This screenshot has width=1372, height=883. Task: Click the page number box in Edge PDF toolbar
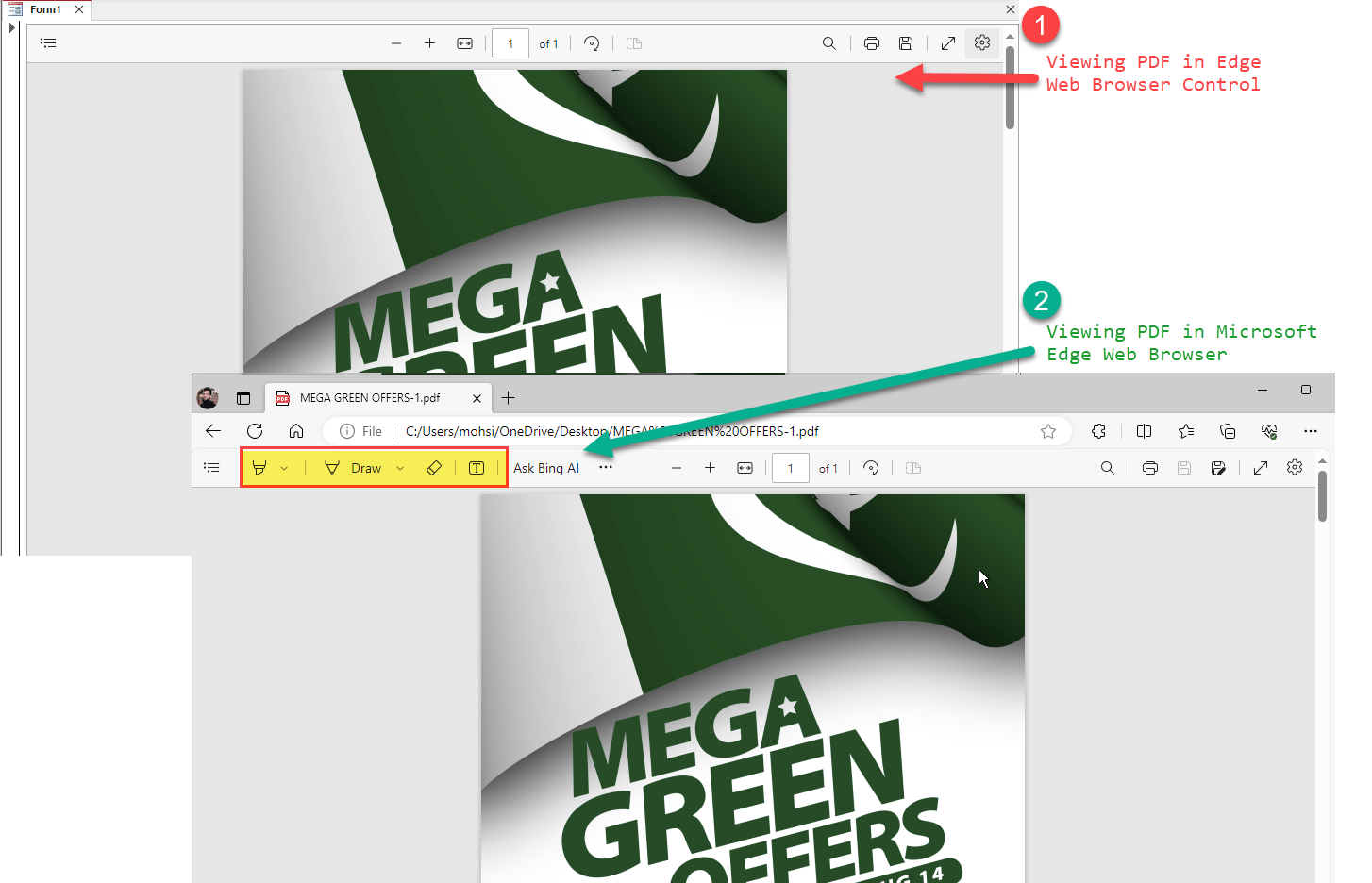tap(791, 468)
